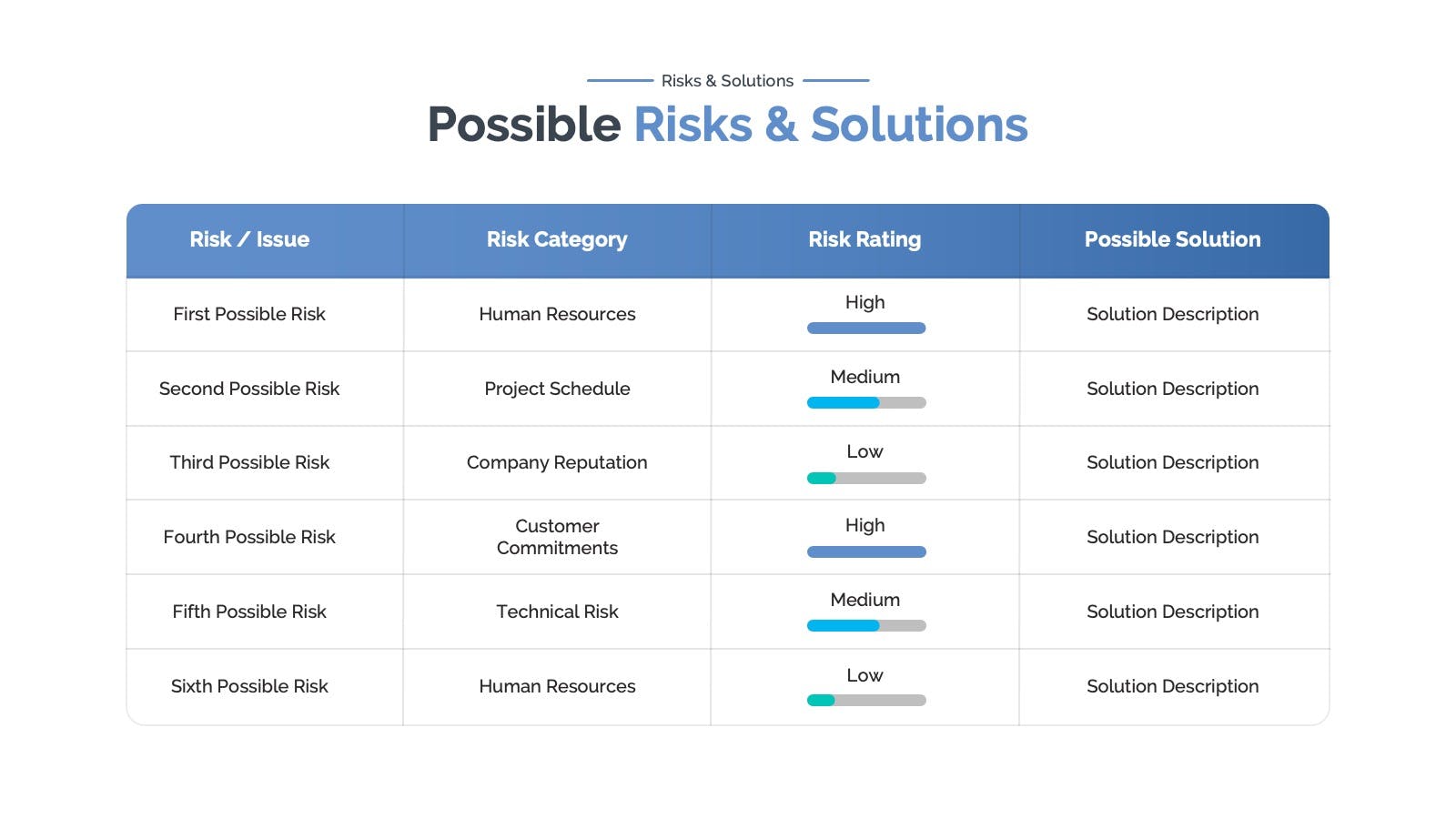
Task: Click the High rating bar for First Possible Risk
Action: pos(866,329)
